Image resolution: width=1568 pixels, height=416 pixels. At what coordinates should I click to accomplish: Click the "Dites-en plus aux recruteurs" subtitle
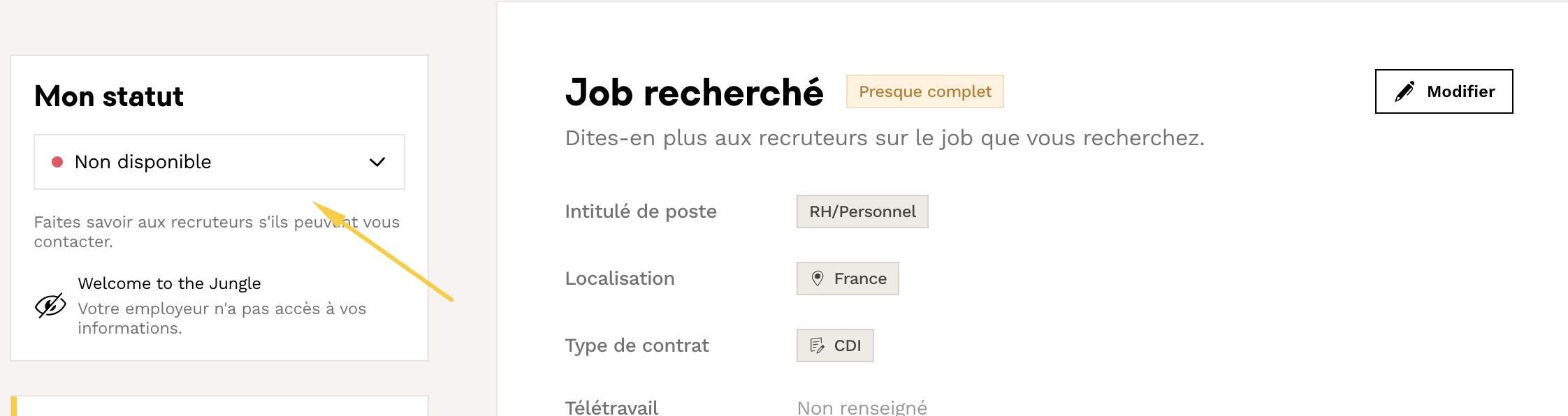click(885, 138)
